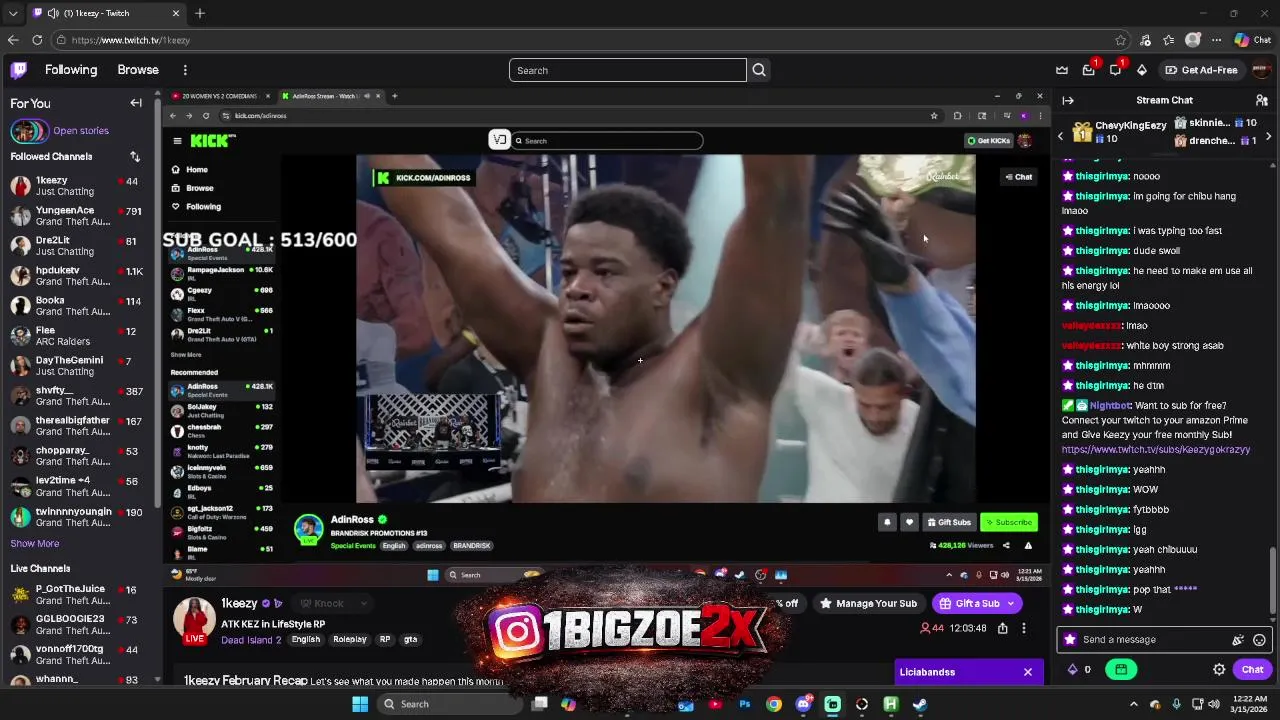Collapse the stream chat panel
The height and width of the screenshot is (720, 1280).
point(1068,100)
